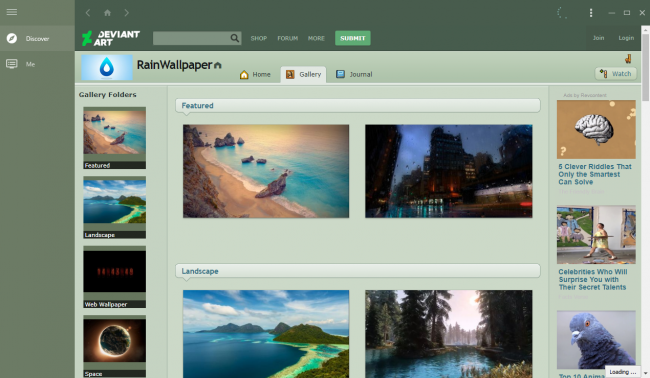Screen dimensions: 650x378
Task: Go back with the left arrow
Action: (x=88, y=13)
